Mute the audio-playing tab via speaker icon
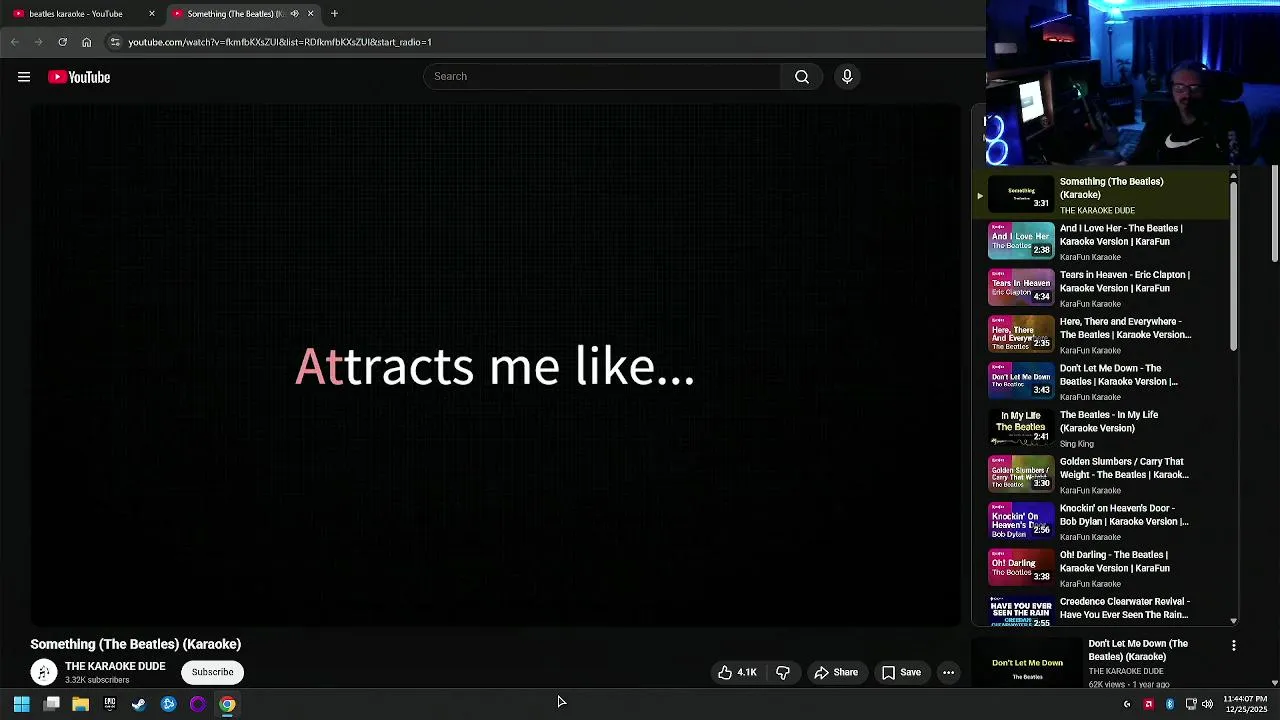This screenshot has height=720, width=1280. tap(294, 14)
